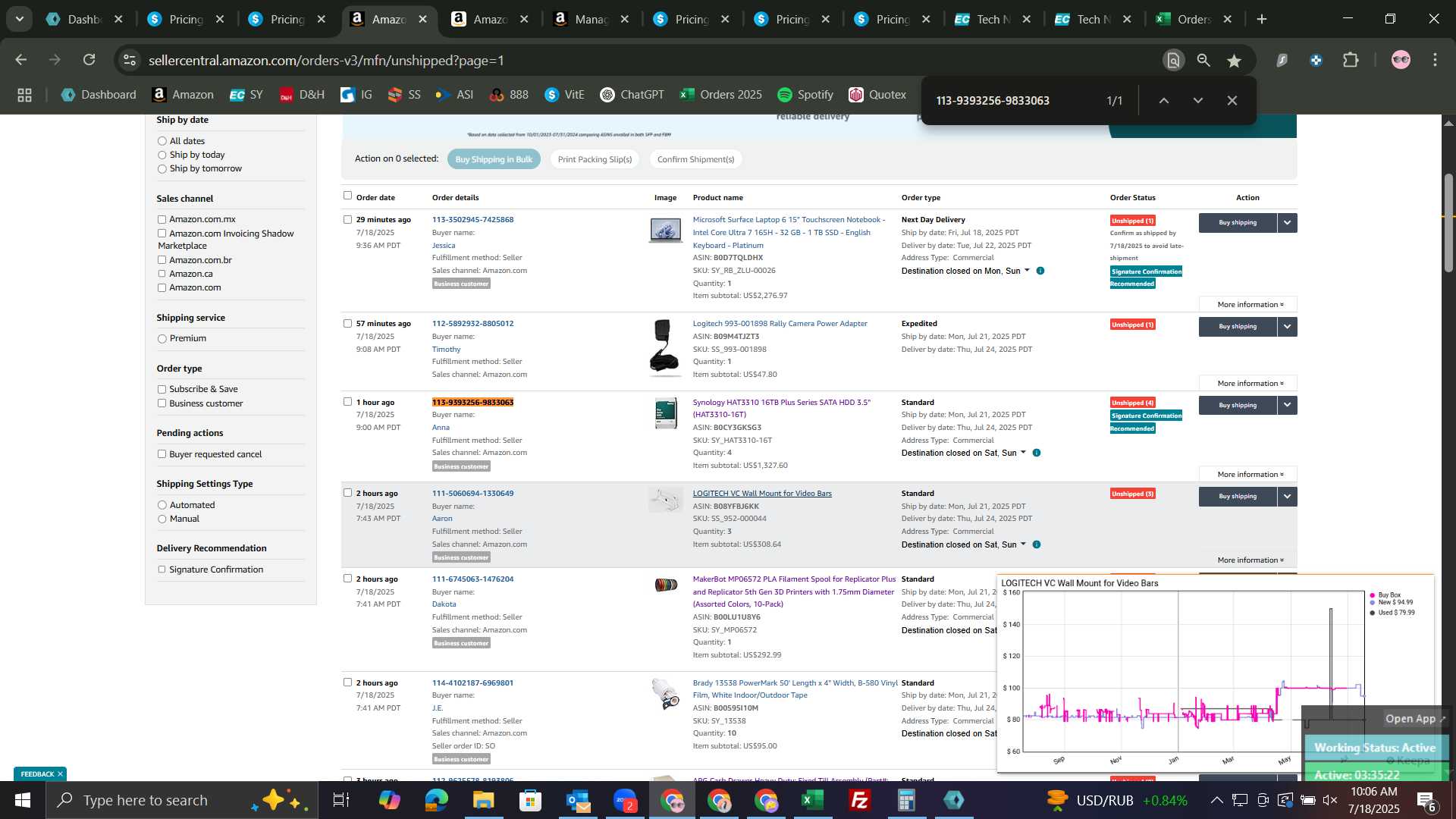Open Chrome profile avatar

pos(1401,60)
